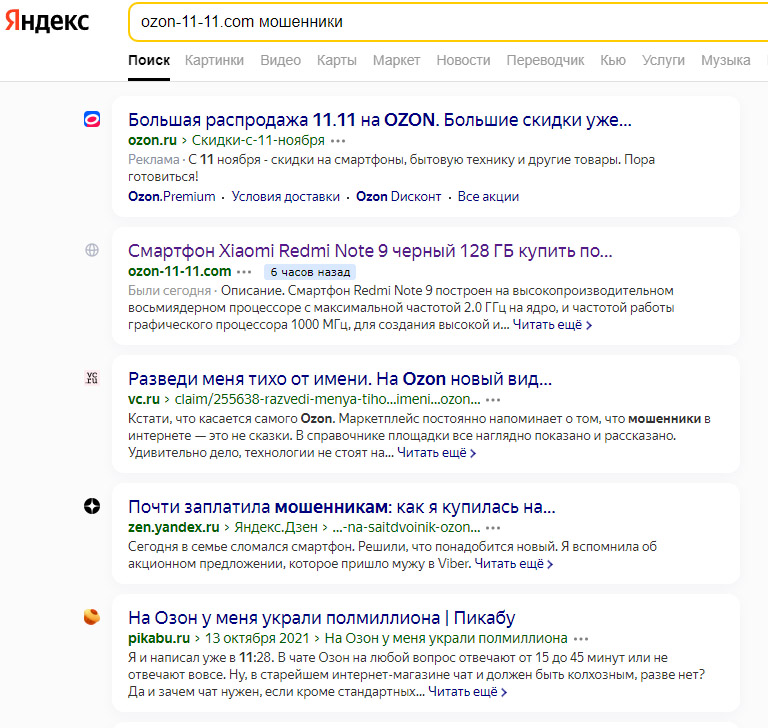Expand 'Читать ещё' for the vc.ru snippet
768x728 pixels.
tap(436, 453)
